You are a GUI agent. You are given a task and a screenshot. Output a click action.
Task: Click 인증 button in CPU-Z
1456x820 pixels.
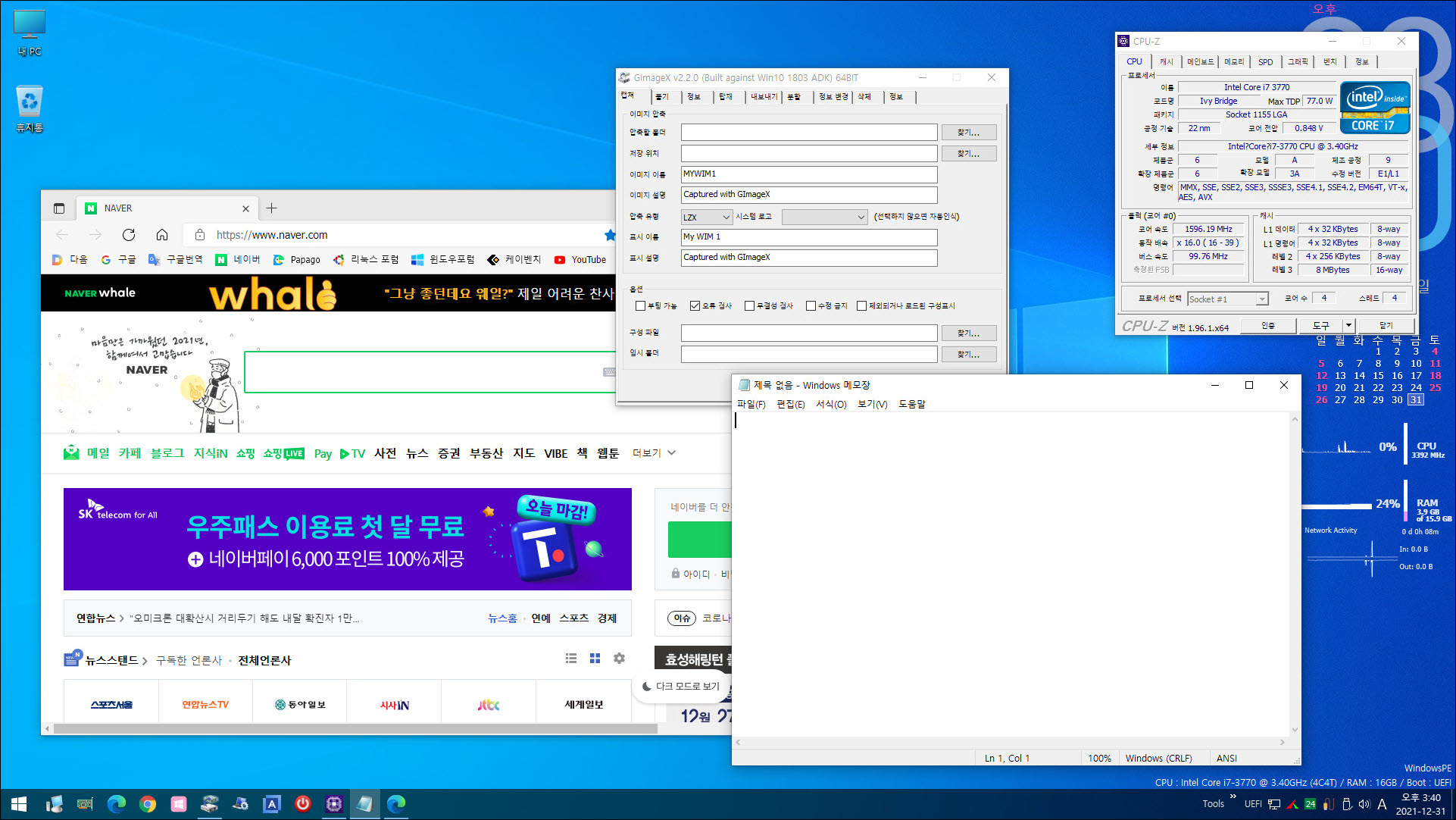pos(1268,325)
